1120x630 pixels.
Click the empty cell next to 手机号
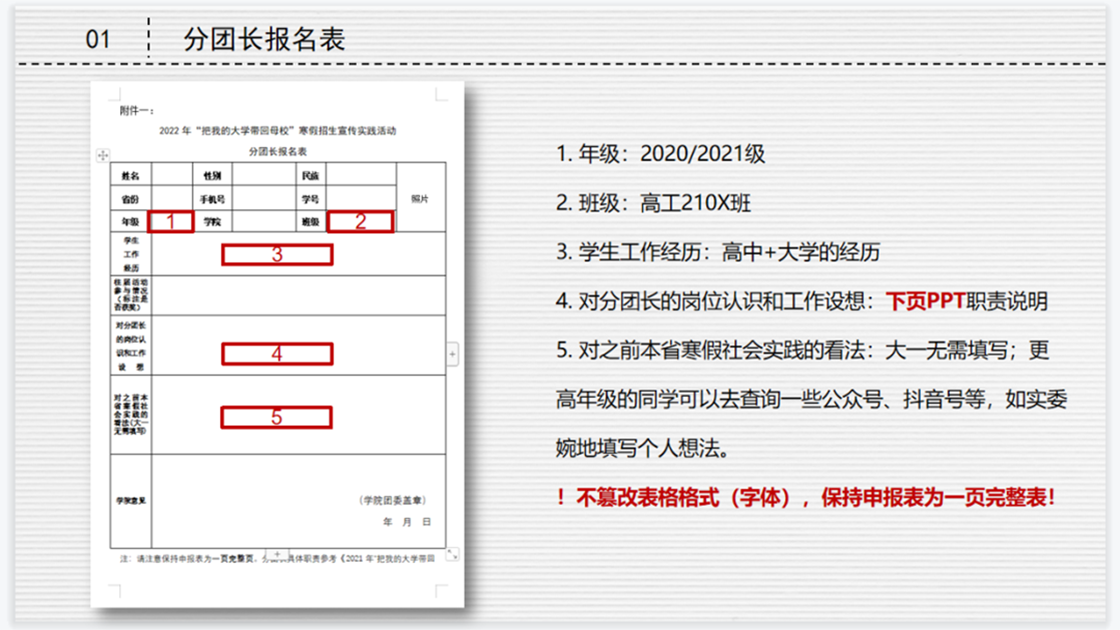[x=264, y=198]
